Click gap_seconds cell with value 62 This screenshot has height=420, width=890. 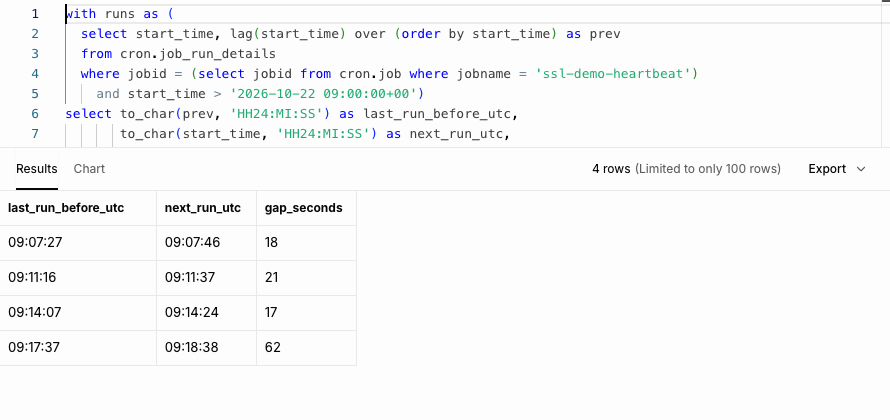point(307,347)
